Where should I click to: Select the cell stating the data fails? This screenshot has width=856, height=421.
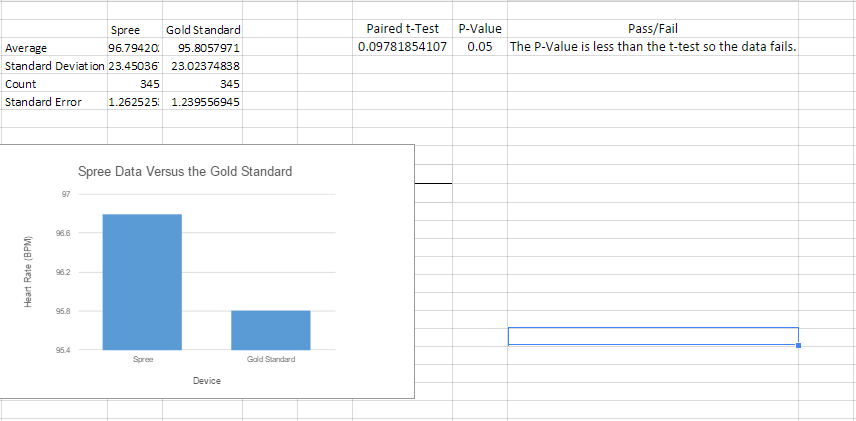652,48
